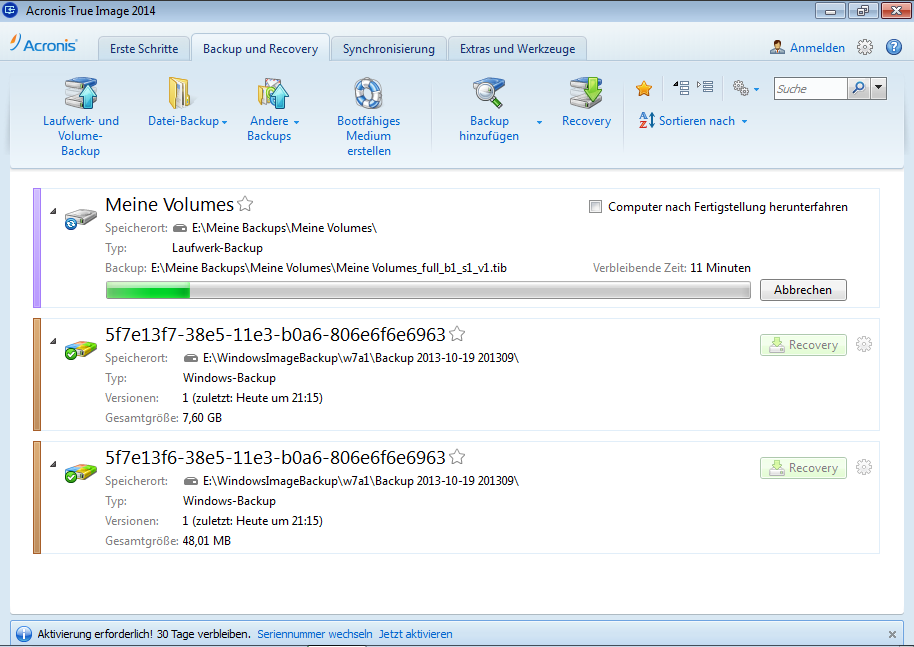Open the Datei-Backup folder icon
Screen dimensions: 914x647
click(181, 93)
